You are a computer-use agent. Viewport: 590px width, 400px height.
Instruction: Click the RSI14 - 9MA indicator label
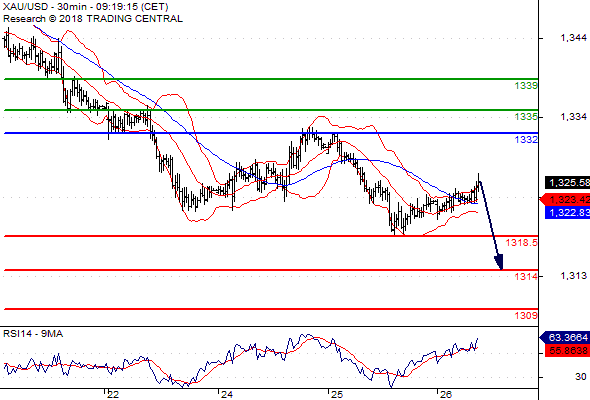pos(33,334)
